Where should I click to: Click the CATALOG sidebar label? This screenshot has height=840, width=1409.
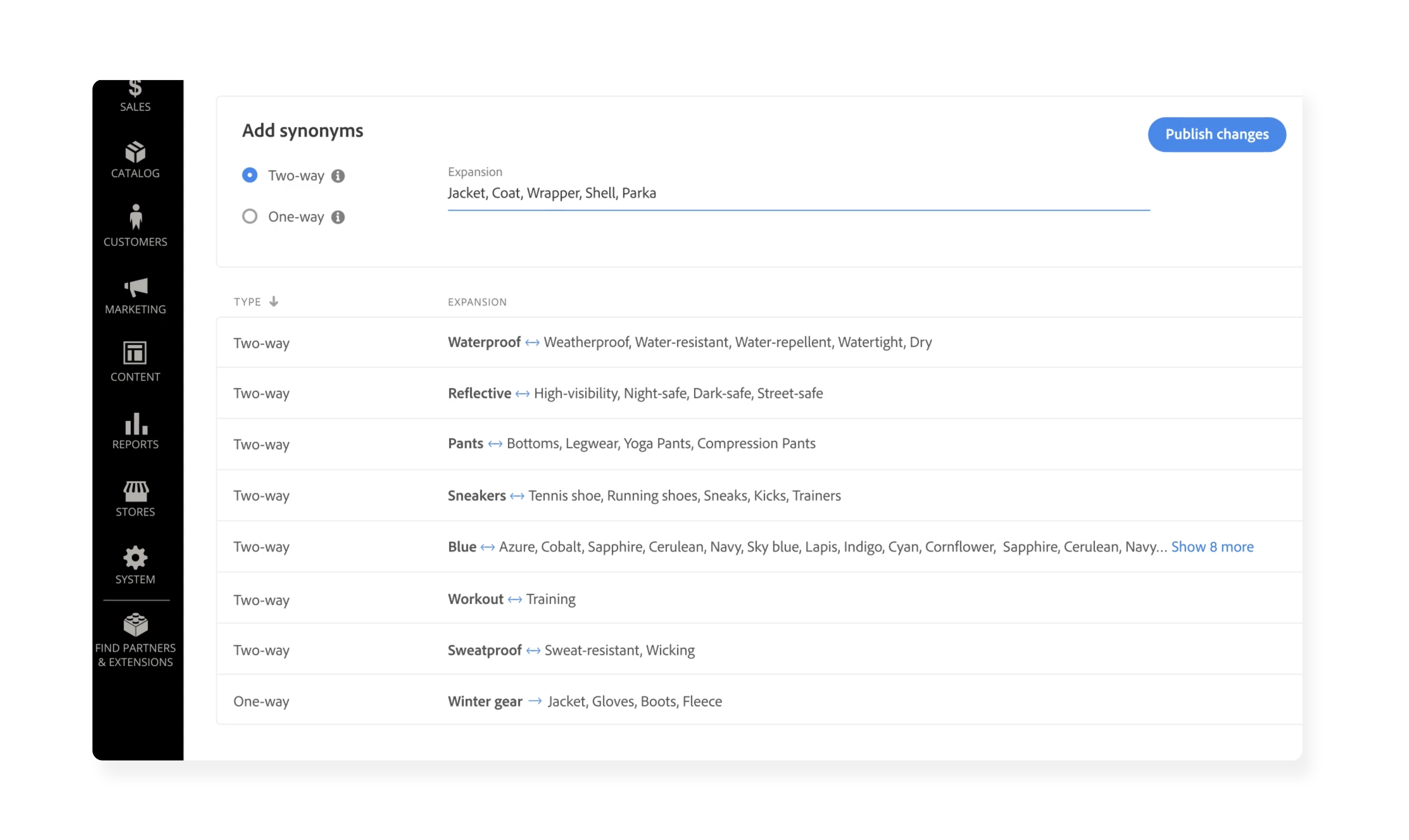tap(135, 173)
